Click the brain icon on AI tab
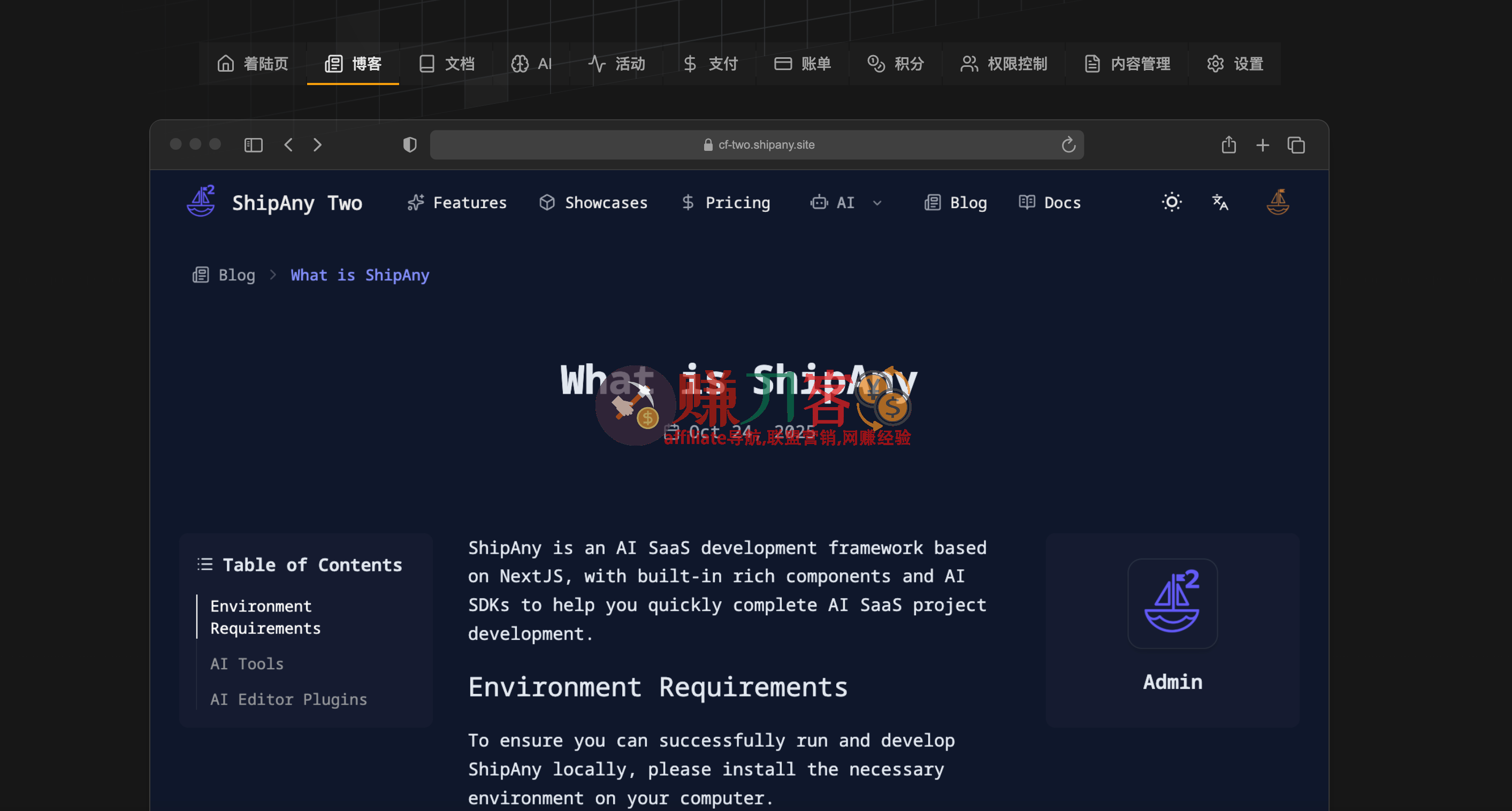The image size is (1512, 811). point(520,63)
